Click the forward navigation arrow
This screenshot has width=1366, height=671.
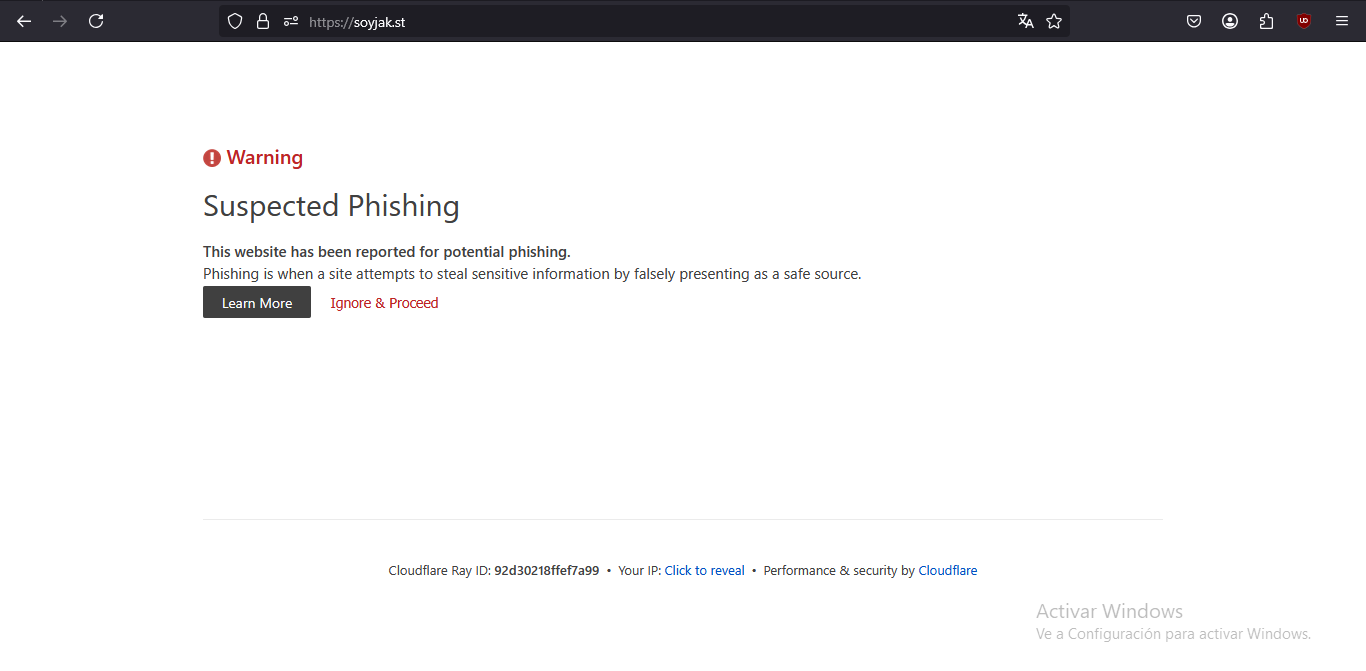[60, 21]
